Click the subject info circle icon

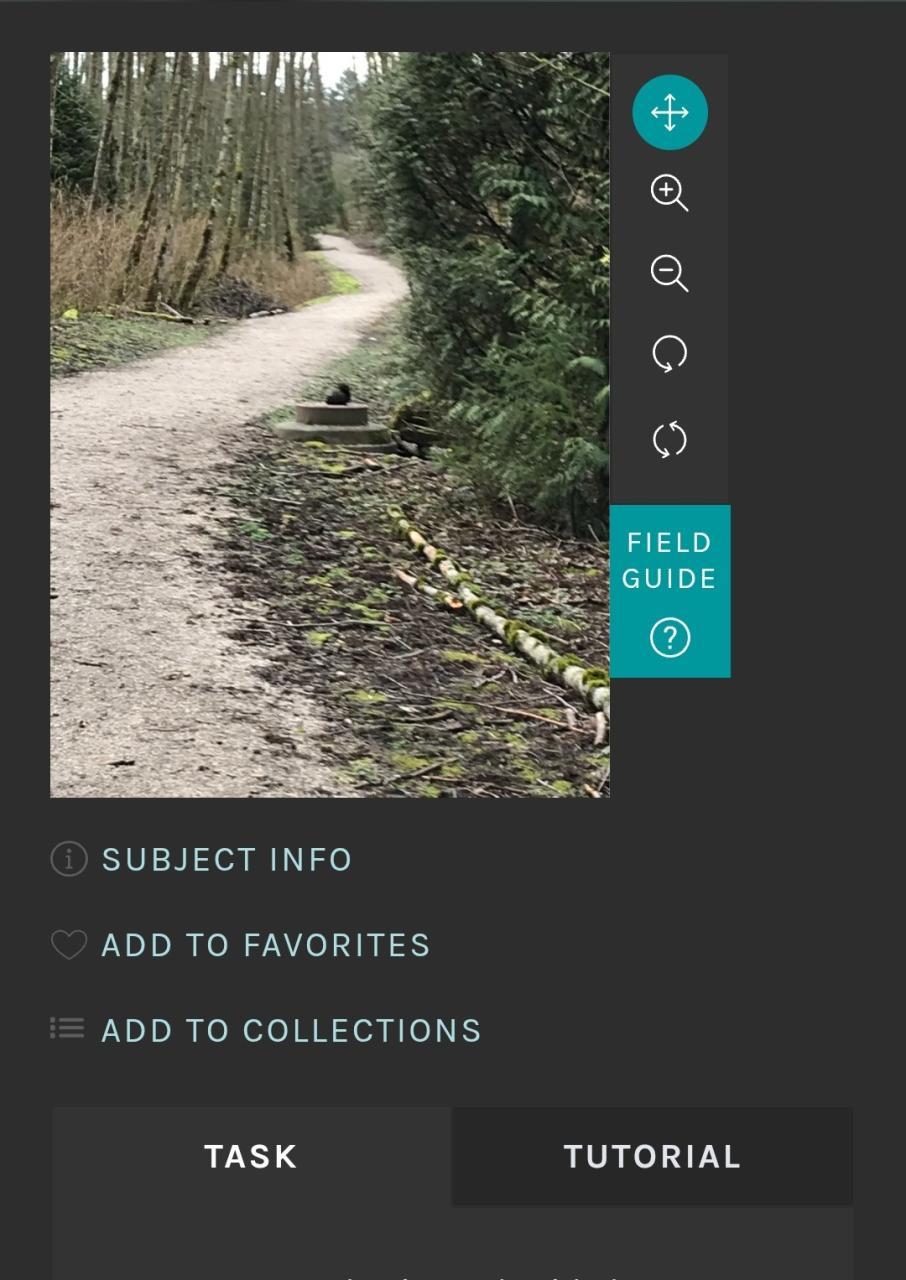[69, 859]
